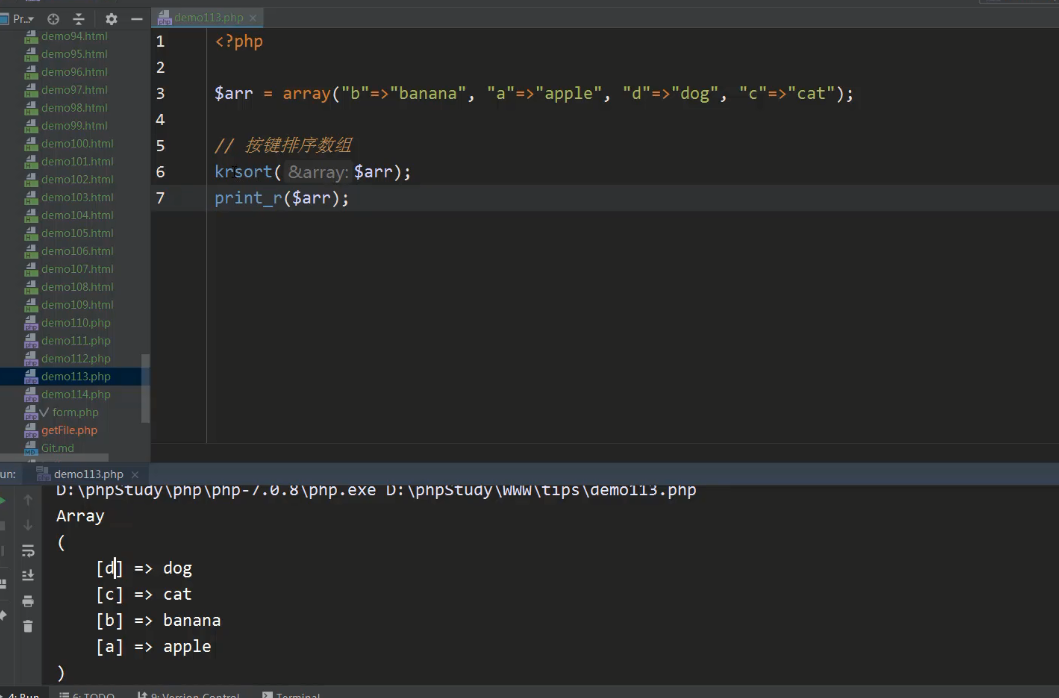
Task: Collapse all in the project tree
Action: point(80,19)
